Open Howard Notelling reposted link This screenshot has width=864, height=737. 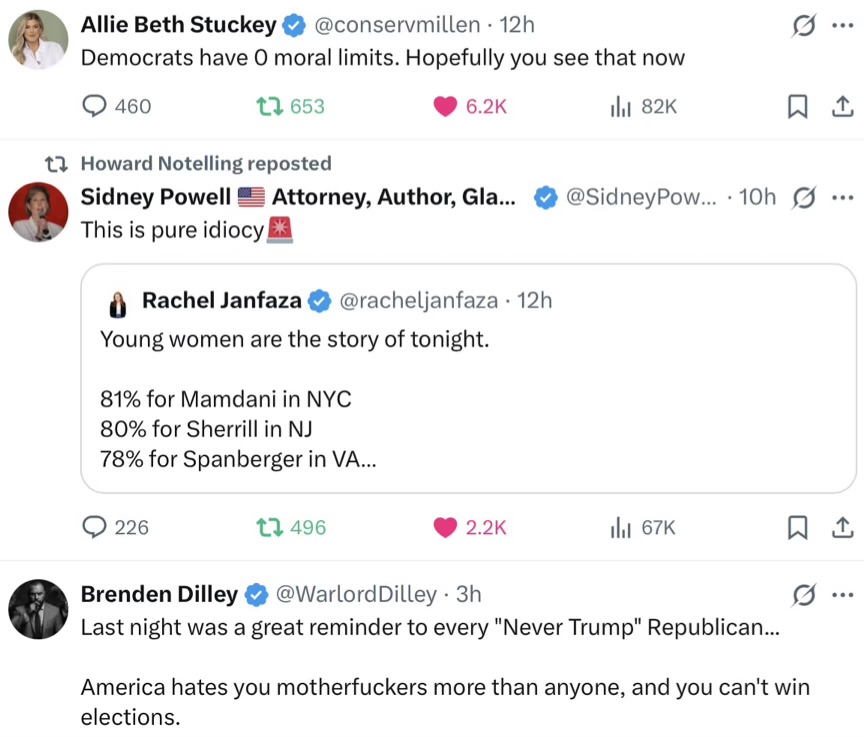[205, 163]
